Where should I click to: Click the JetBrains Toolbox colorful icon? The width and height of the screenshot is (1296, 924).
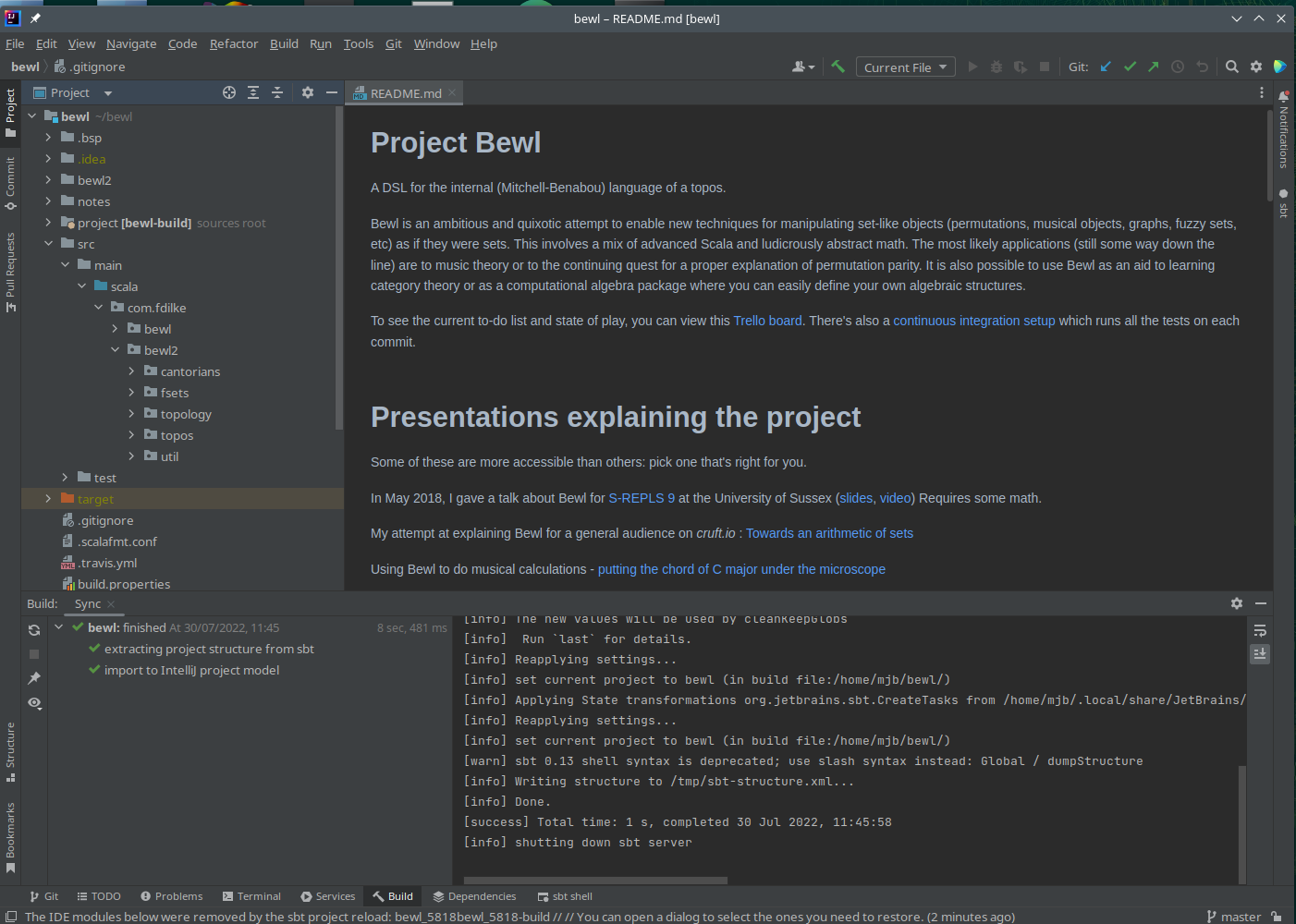[1280, 67]
